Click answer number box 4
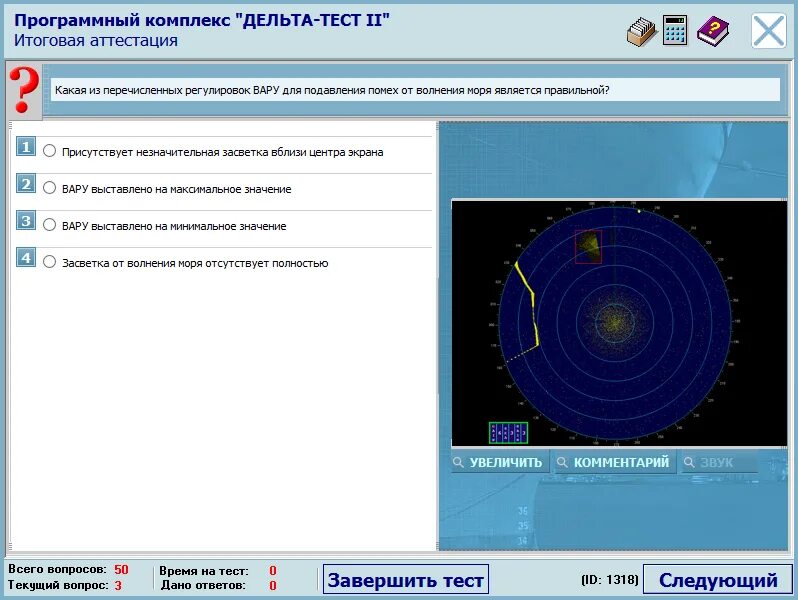The width and height of the screenshot is (798, 600). pos(26,258)
